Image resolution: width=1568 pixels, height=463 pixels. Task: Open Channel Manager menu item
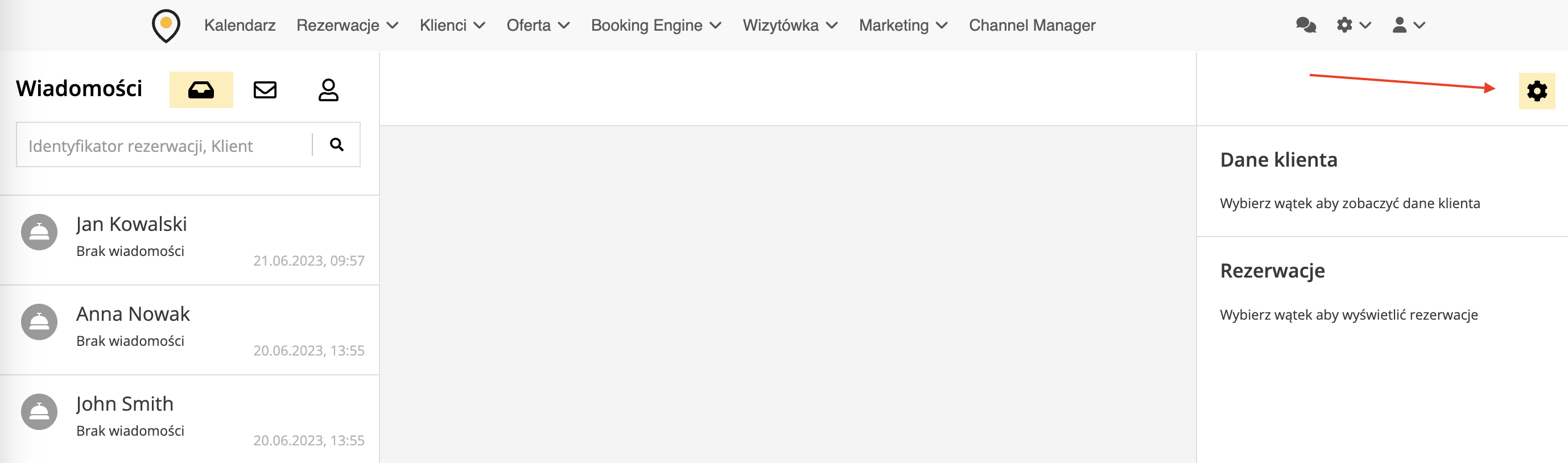pyautogui.click(x=1031, y=26)
